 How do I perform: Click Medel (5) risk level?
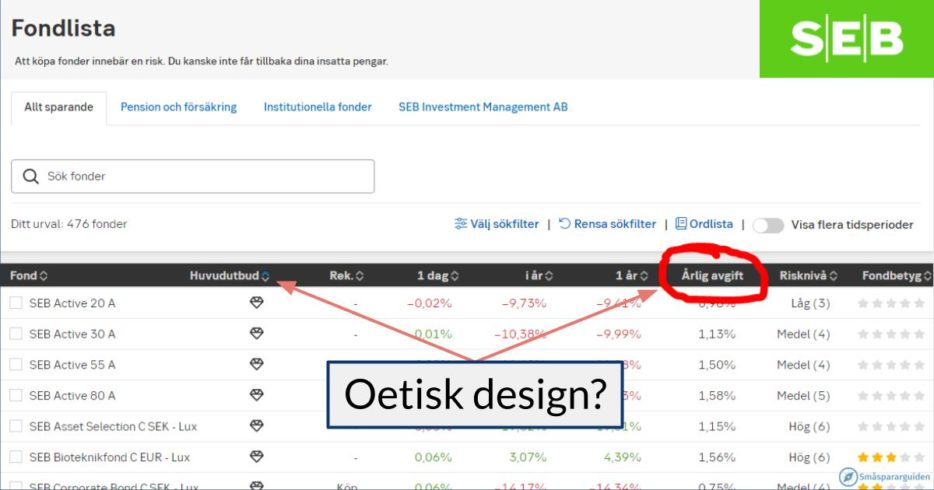[803, 396]
